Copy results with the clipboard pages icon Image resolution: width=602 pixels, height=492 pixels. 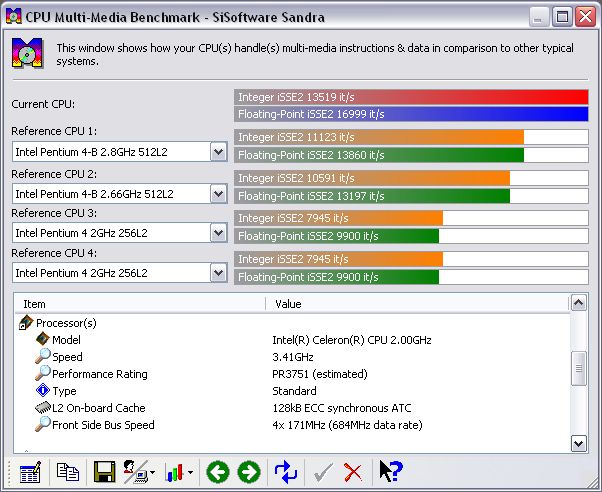point(68,472)
